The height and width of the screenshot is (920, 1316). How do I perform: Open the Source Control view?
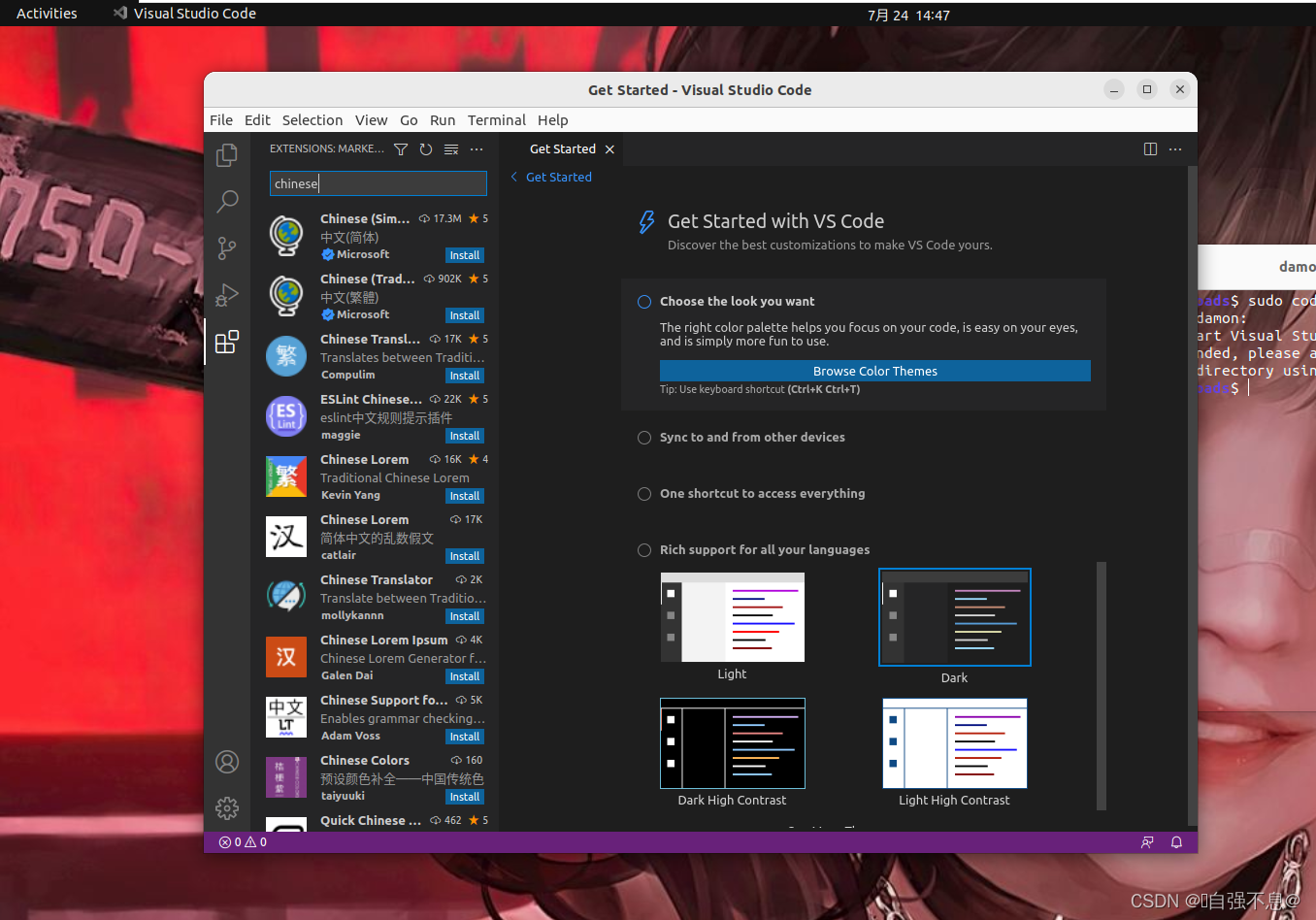pyautogui.click(x=227, y=248)
